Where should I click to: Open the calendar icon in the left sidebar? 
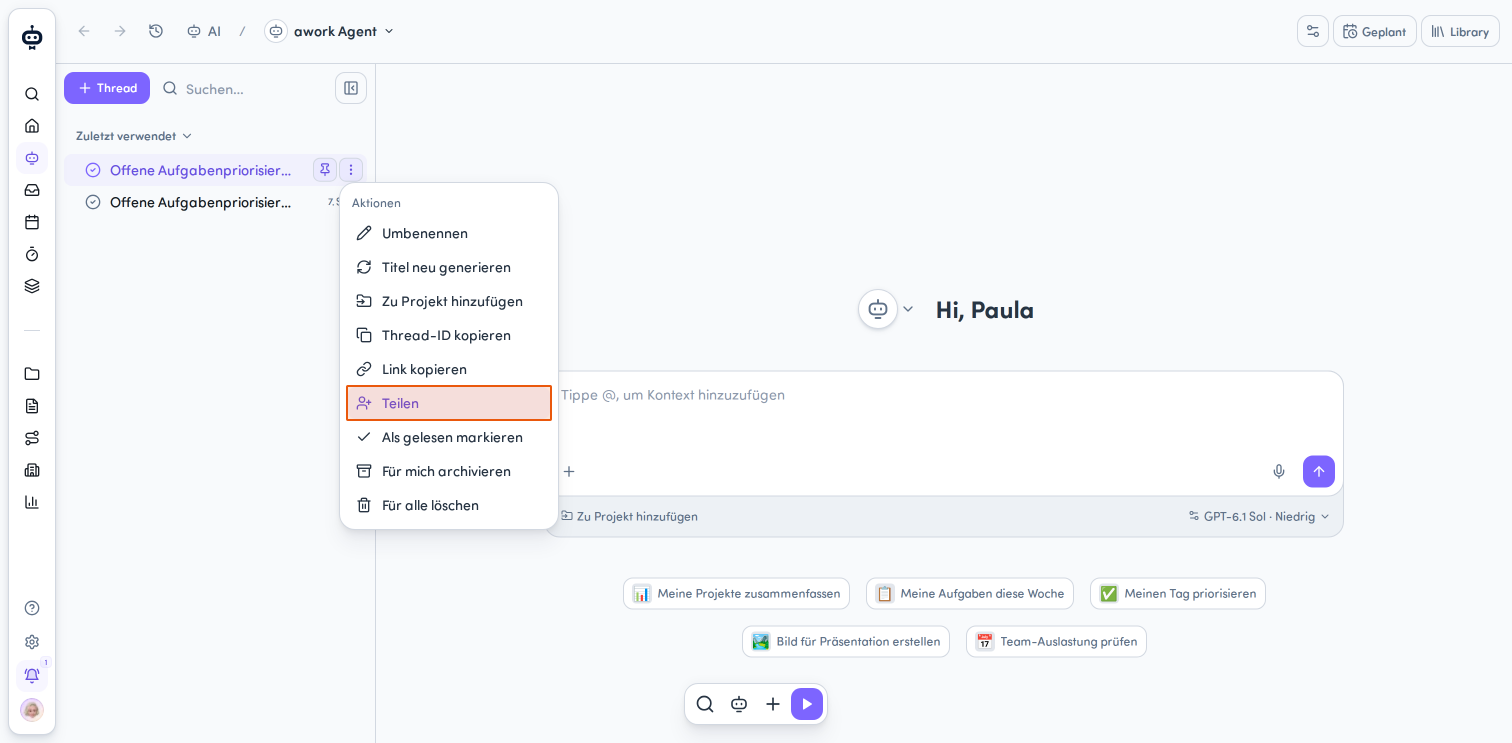(x=32, y=222)
